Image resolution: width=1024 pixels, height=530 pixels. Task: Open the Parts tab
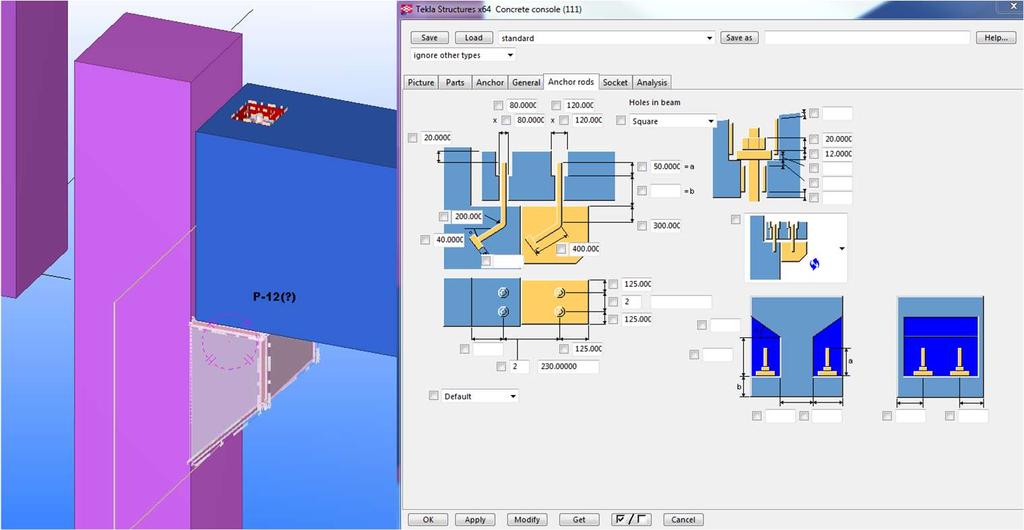[x=455, y=82]
